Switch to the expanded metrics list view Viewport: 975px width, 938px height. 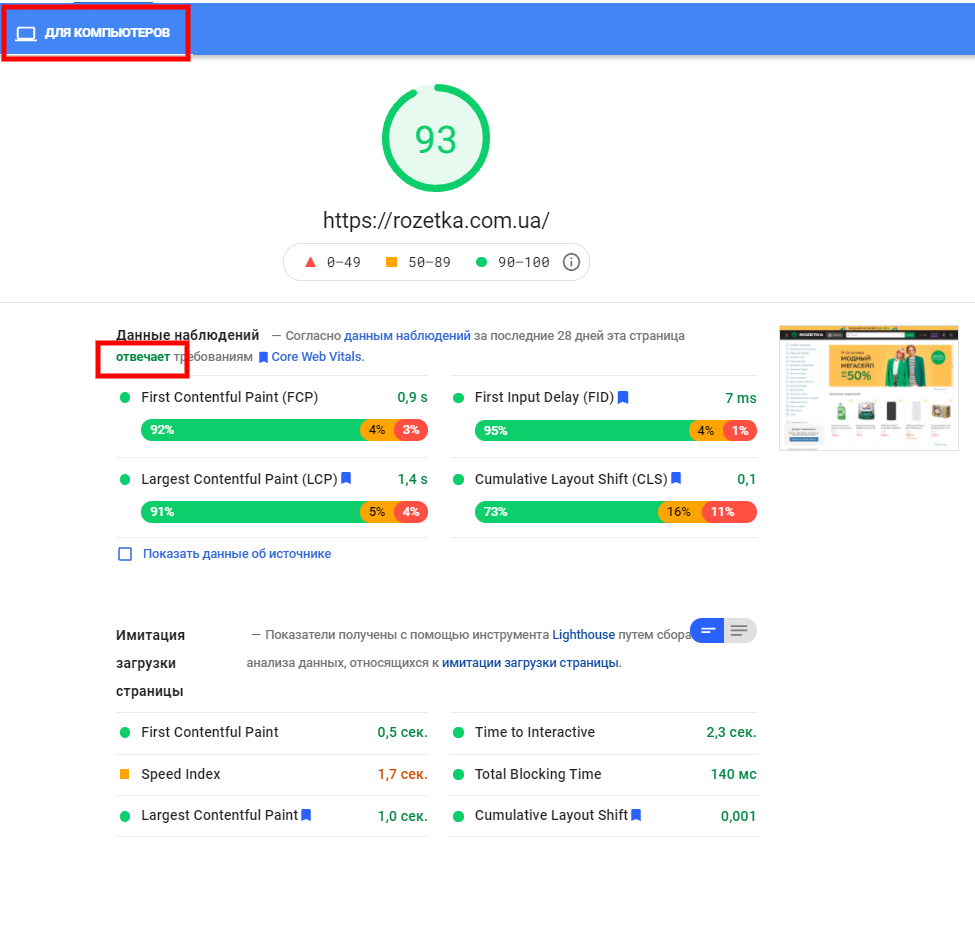coord(740,630)
